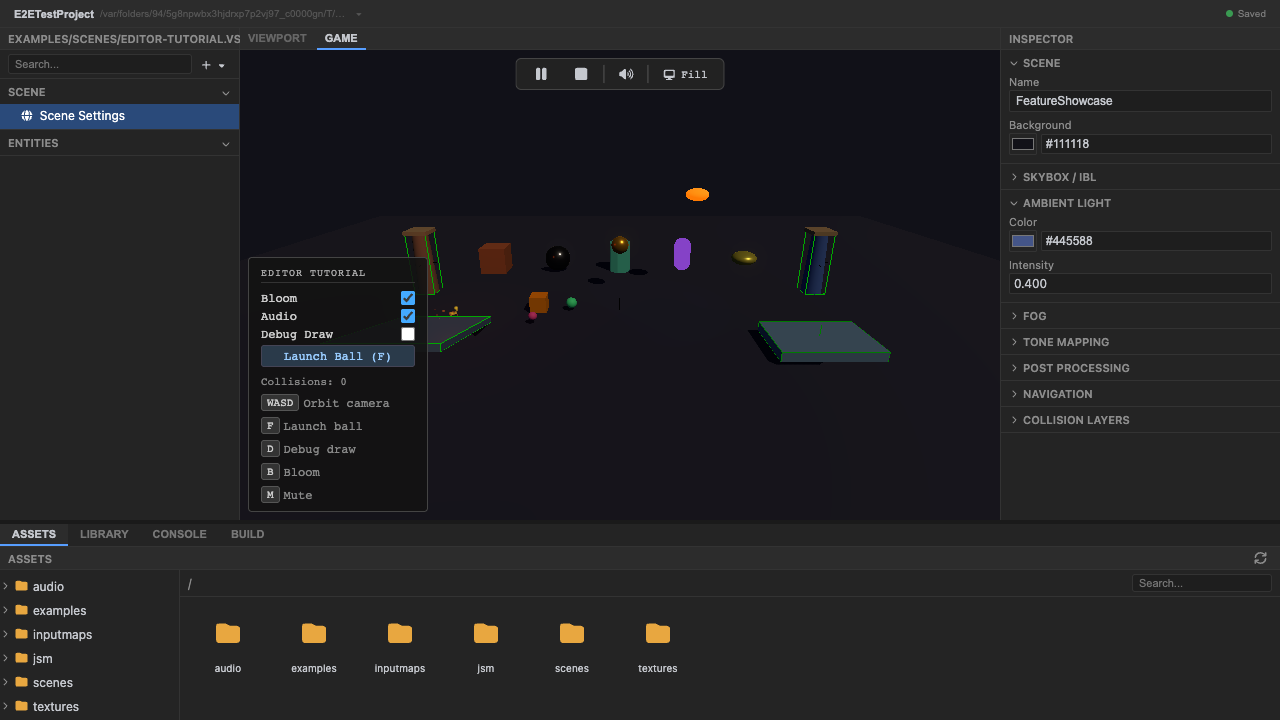Expand the jsm folder in assets tree
The width and height of the screenshot is (1280, 720).
pos(6,658)
